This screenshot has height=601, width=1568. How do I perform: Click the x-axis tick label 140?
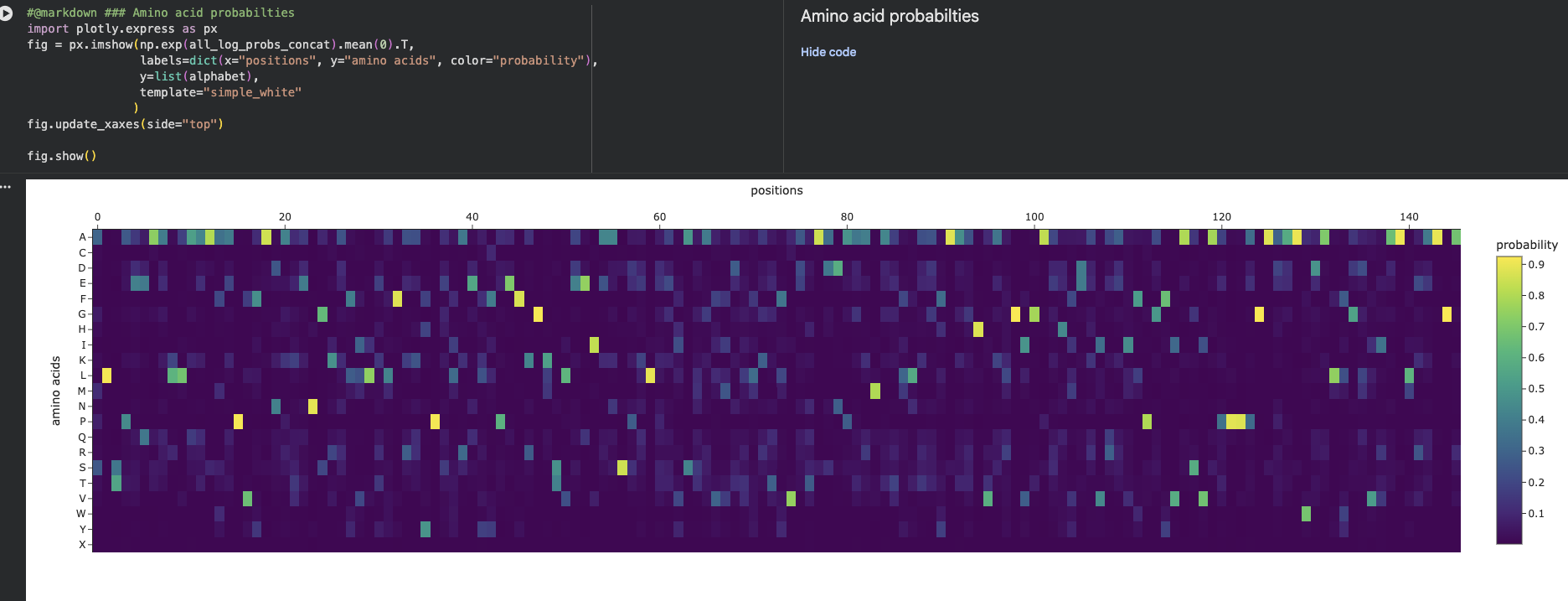tap(1409, 217)
